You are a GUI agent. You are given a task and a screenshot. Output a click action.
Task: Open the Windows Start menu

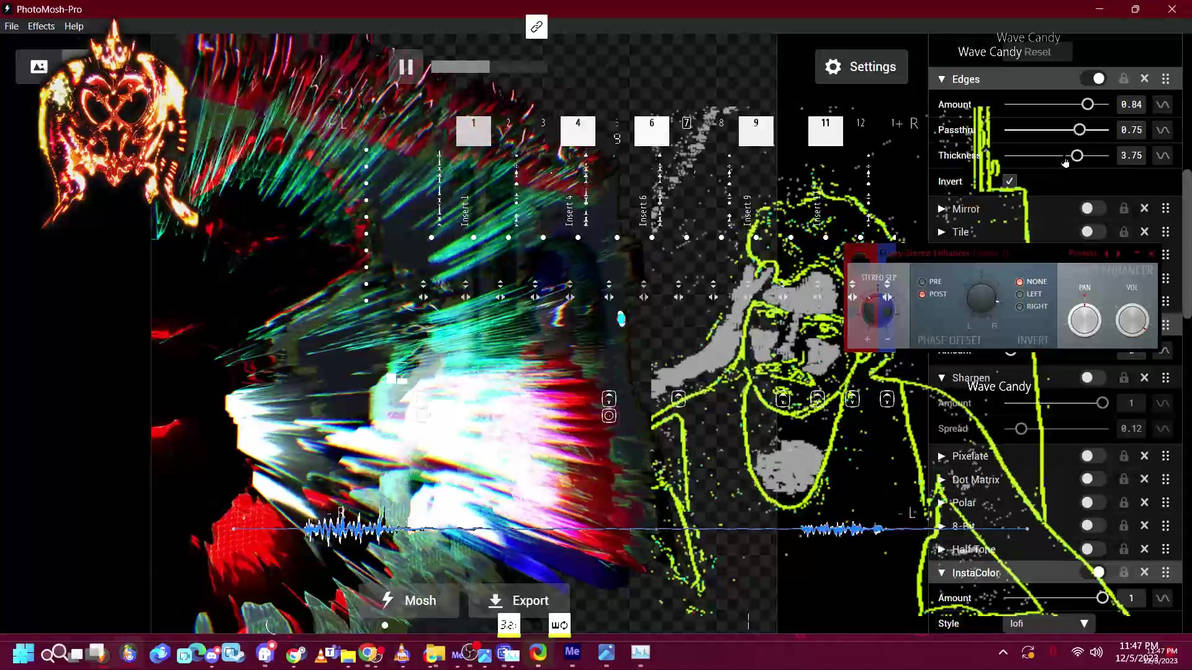[23, 653]
